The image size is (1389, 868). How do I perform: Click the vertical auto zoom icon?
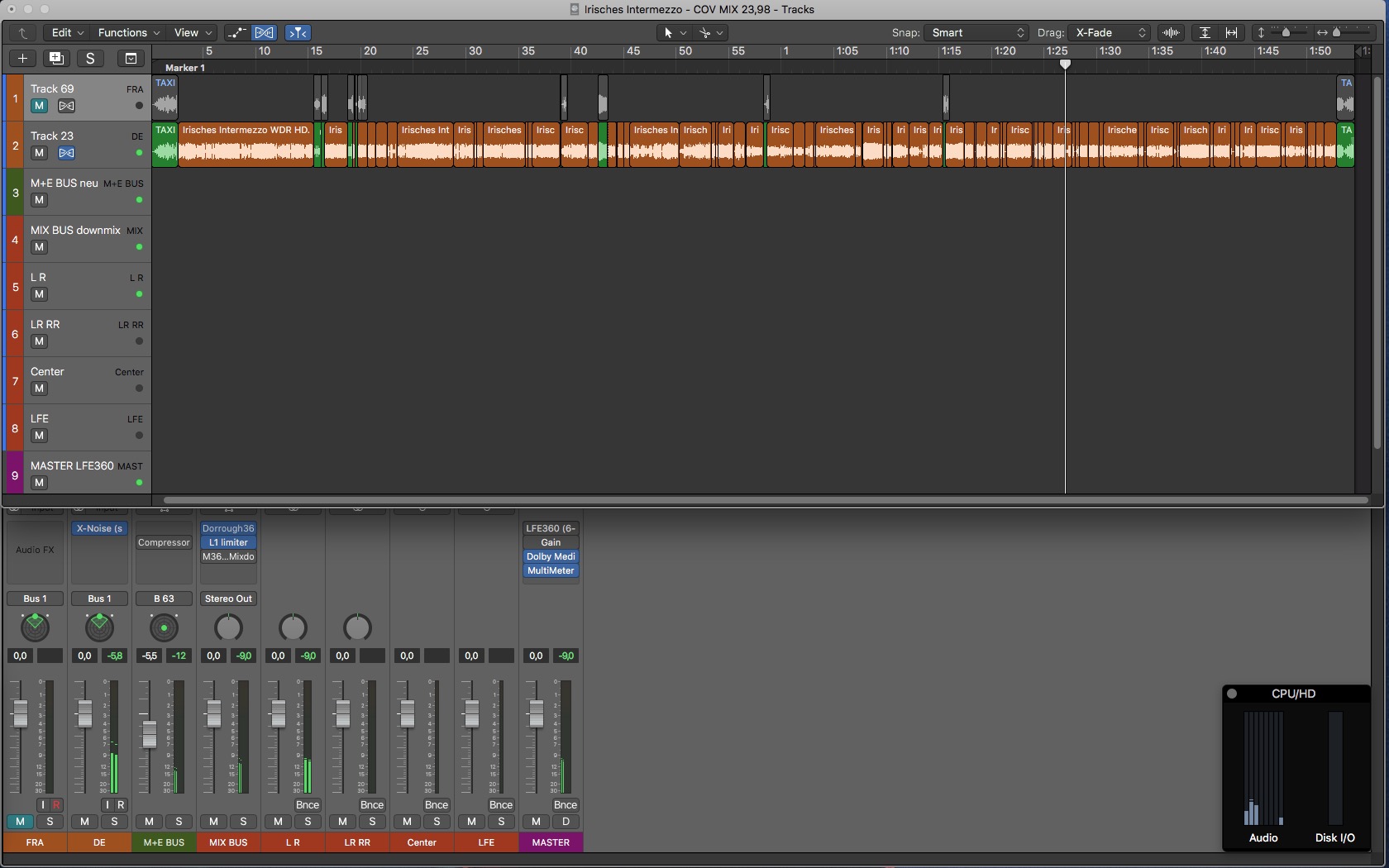[1205, 33]
